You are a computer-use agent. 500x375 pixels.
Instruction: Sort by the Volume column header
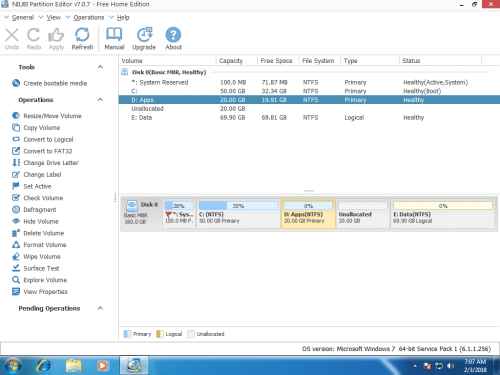[168, 61]
